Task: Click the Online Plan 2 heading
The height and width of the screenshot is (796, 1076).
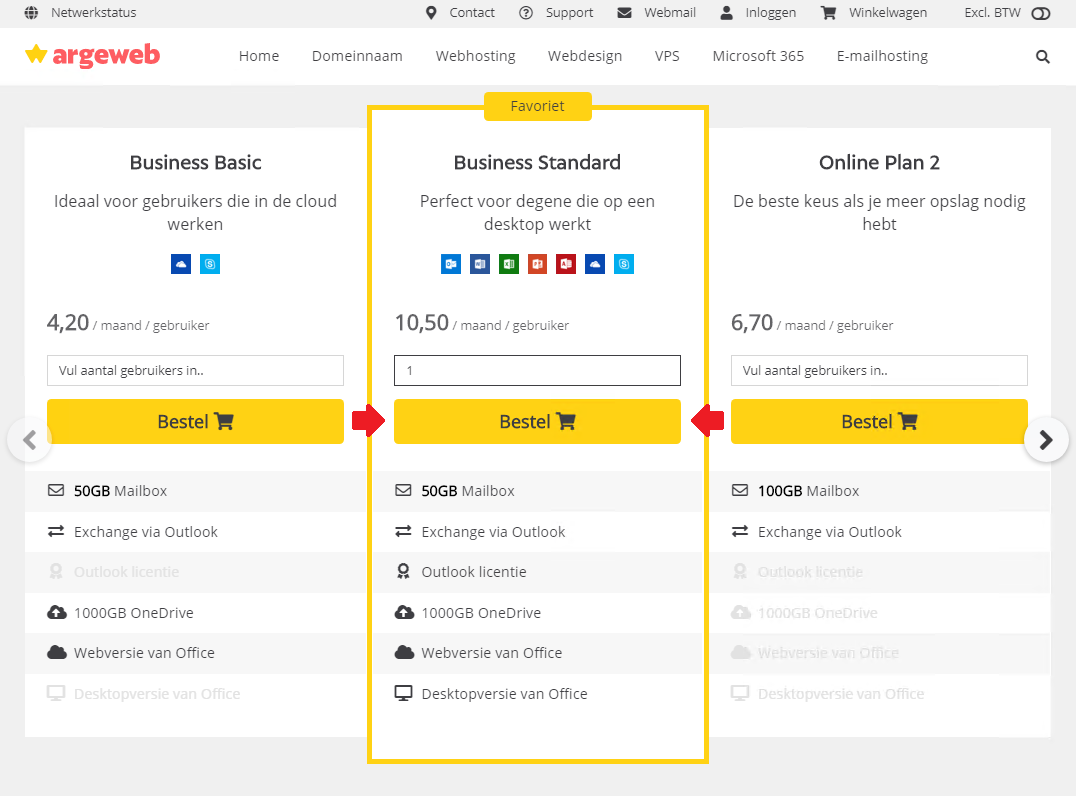Action: tap(879, 163)
